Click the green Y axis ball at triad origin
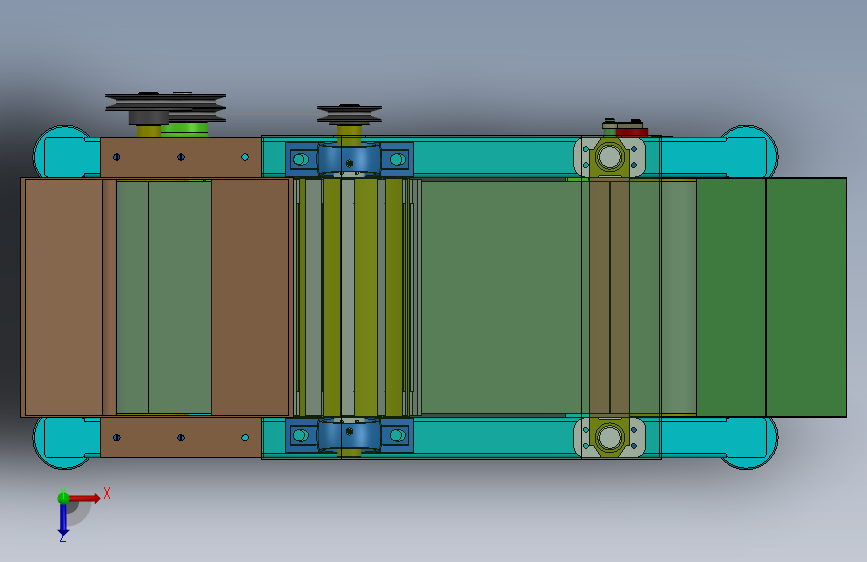The height and width of the screenshot is (562, 867). tap(63, 497)
